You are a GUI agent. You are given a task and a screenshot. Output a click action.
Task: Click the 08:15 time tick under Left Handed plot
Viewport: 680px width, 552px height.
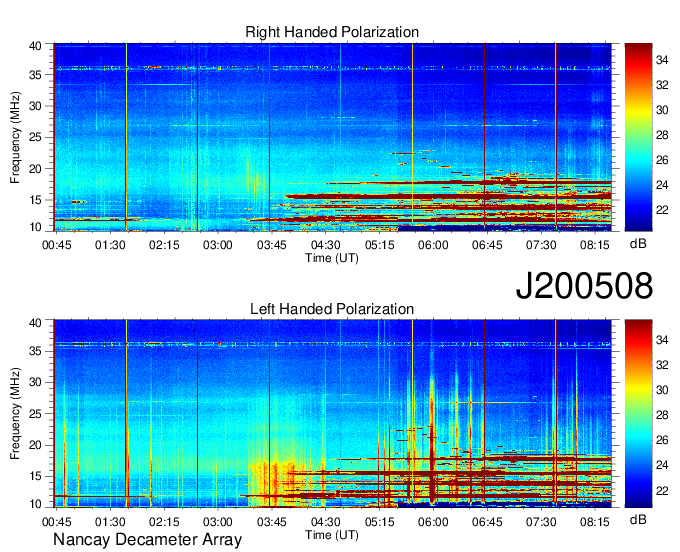[x=595, y=522]
